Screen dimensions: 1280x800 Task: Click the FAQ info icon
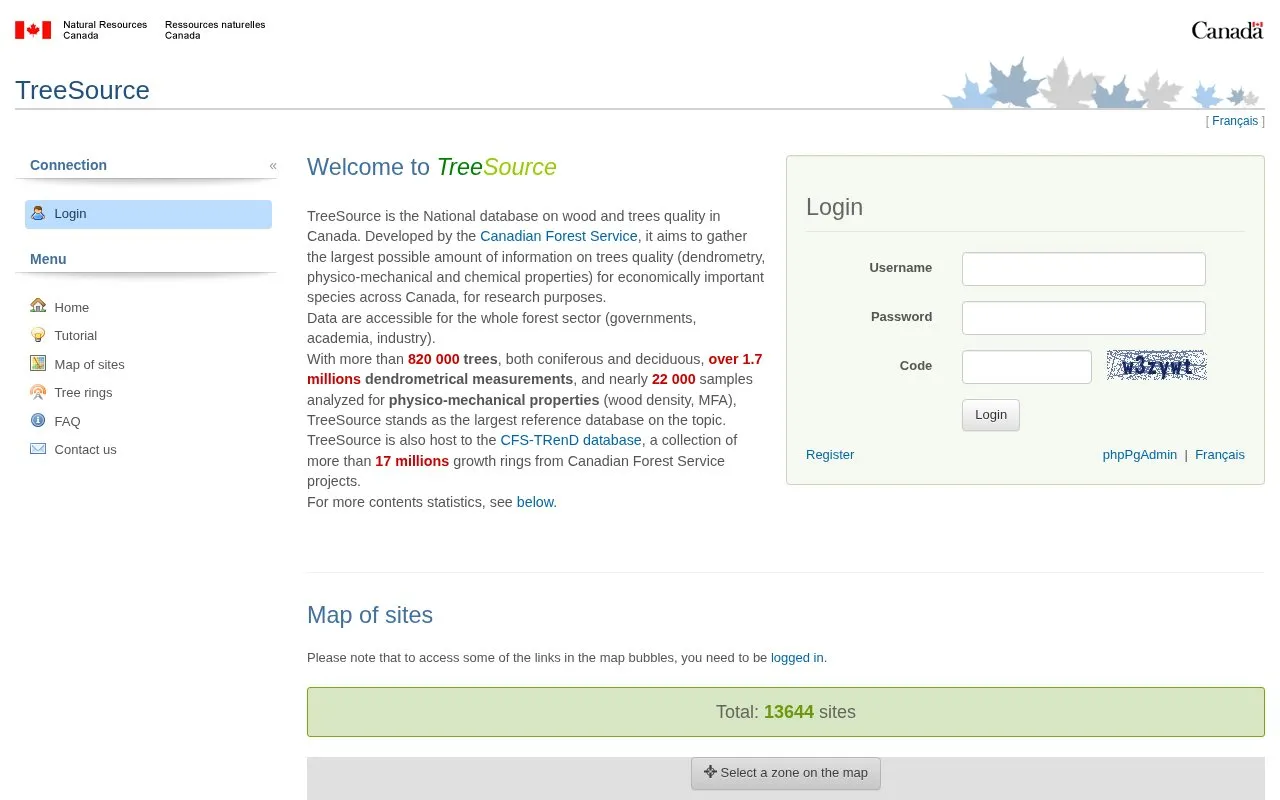(38, 420)
